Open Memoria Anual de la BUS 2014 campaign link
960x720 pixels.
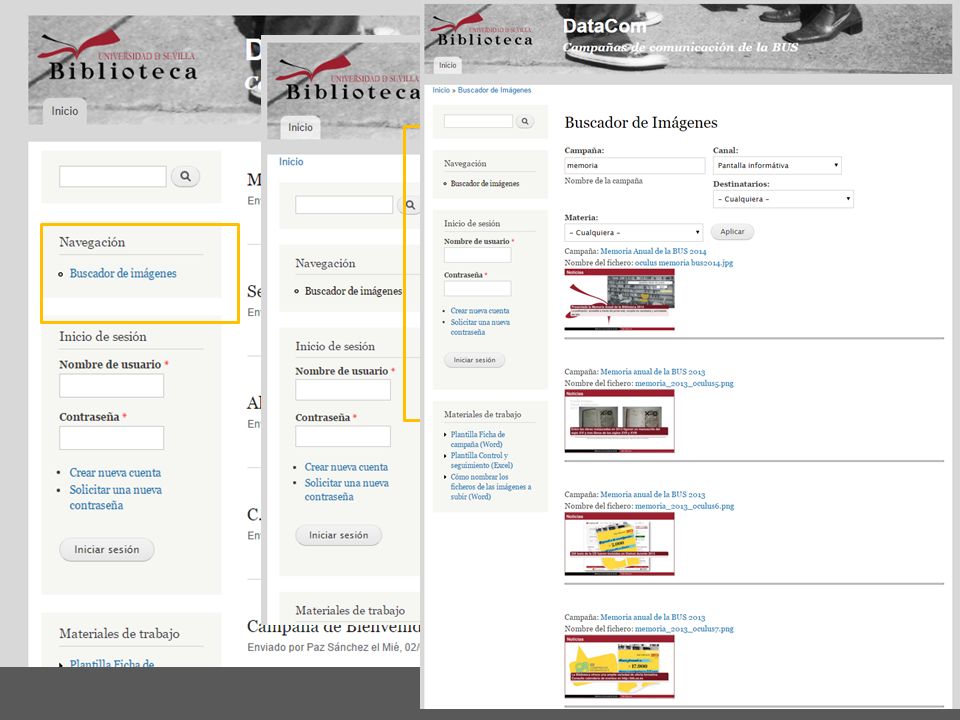653,251
